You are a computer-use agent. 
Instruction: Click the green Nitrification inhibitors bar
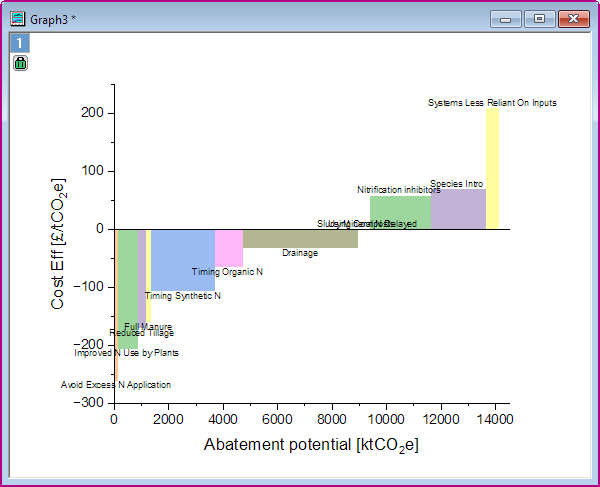(x=401, y=212)
